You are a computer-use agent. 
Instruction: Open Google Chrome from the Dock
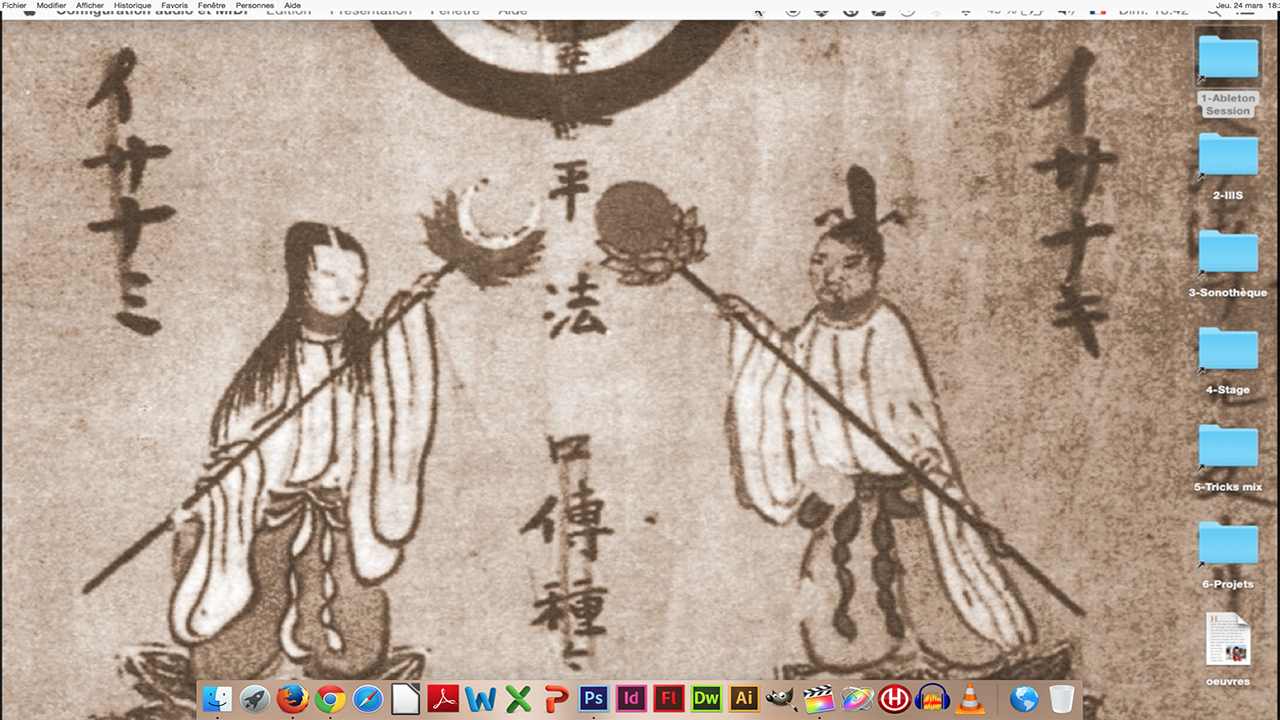tap(330, 699)
